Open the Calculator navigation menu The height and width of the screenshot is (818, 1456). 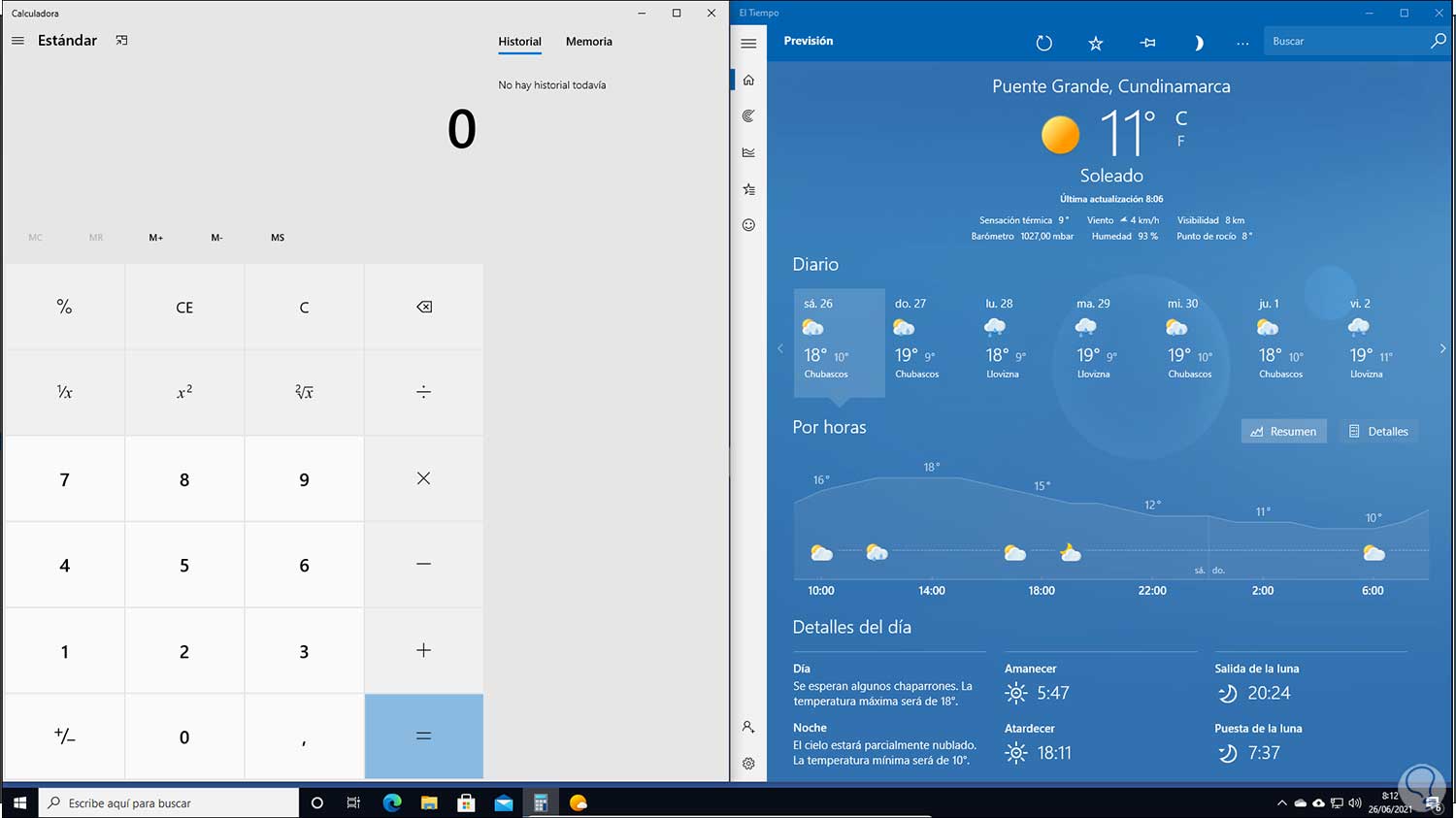[x=17, y=41]
